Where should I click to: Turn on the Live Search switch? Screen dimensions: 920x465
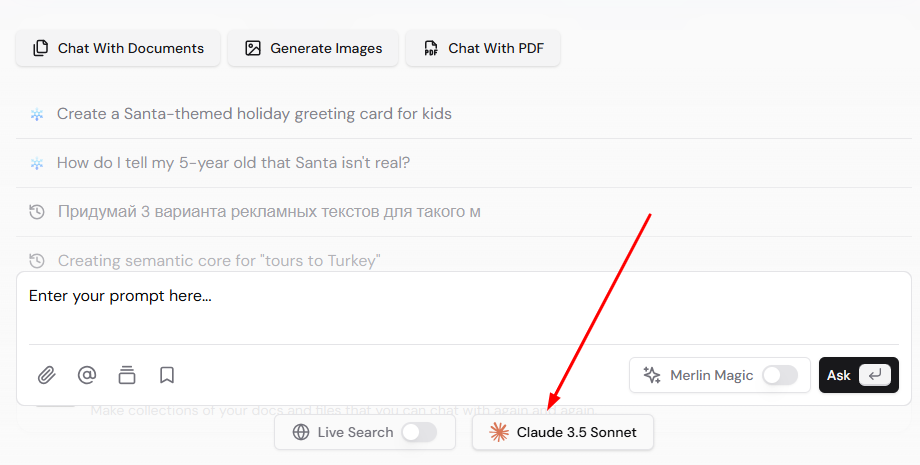[419, 432]
